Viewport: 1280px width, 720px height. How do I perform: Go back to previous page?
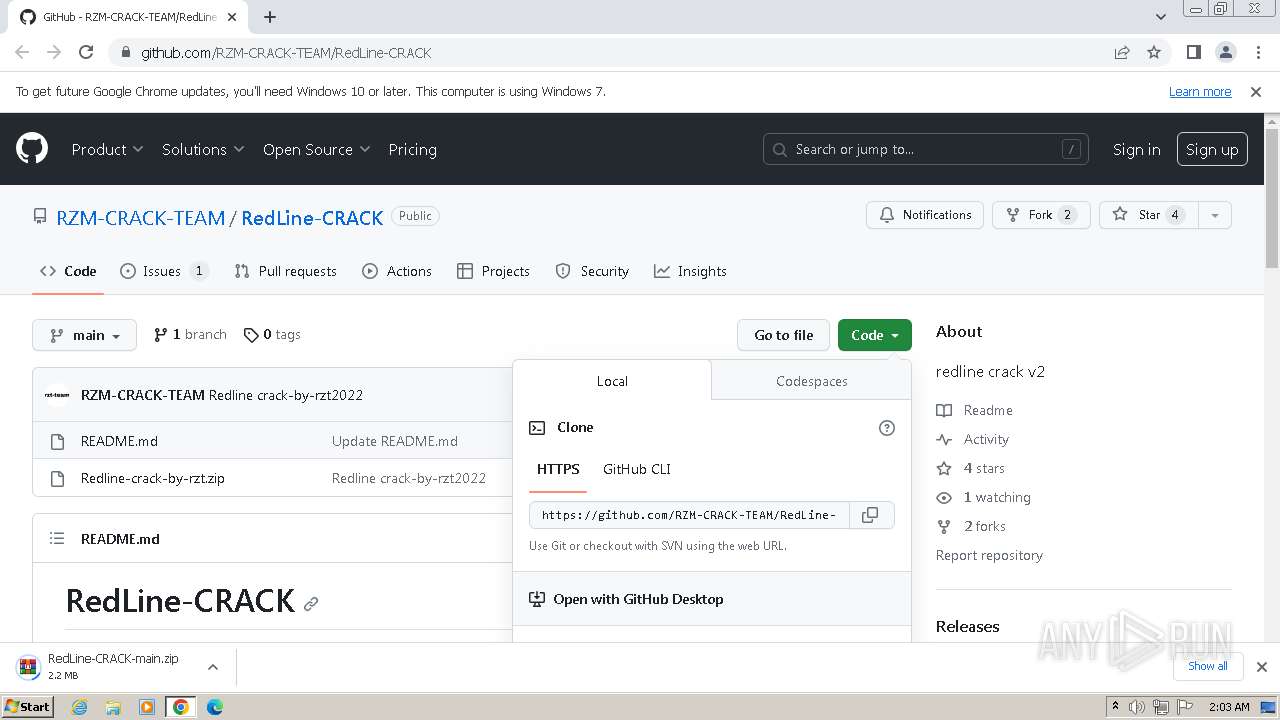22,52
